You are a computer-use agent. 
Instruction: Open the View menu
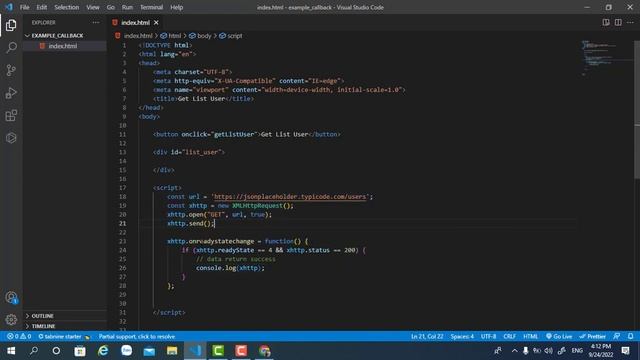[x=93, y=7]
